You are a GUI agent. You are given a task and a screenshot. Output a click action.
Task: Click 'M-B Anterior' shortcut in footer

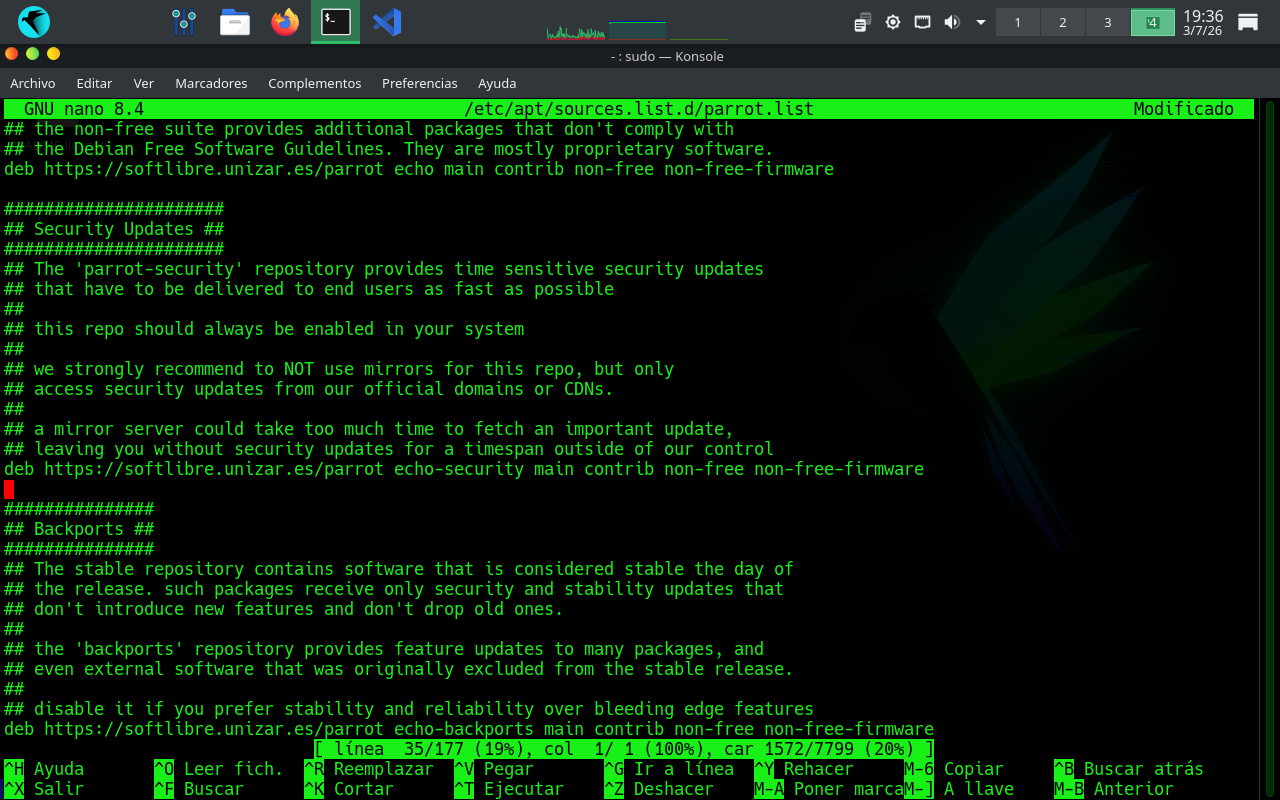pos(1114,789)
